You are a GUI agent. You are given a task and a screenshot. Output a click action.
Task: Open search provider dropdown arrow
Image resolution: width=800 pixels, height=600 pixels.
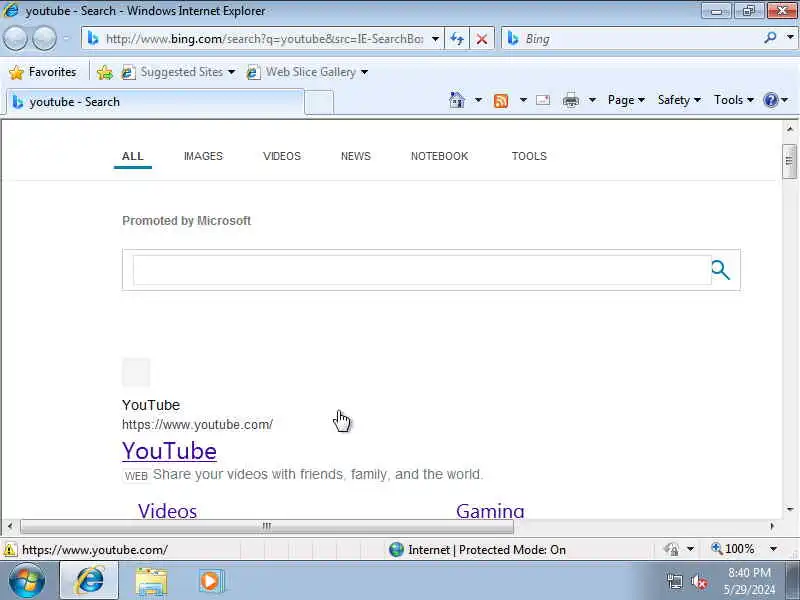pos(790,38)
